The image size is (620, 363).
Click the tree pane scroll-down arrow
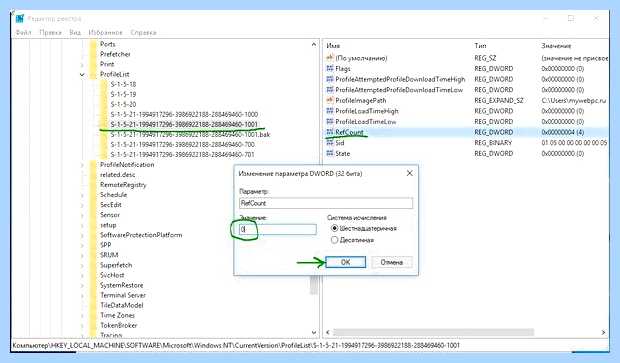tap(314, 332)
